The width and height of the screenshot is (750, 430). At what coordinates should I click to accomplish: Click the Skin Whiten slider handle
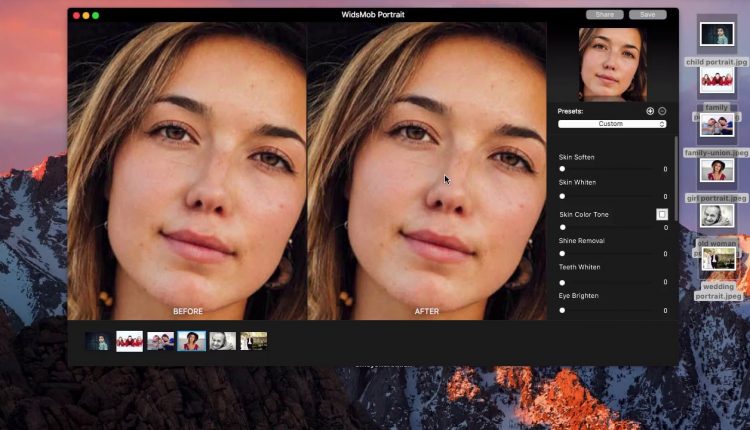click(x=562, y=196)
